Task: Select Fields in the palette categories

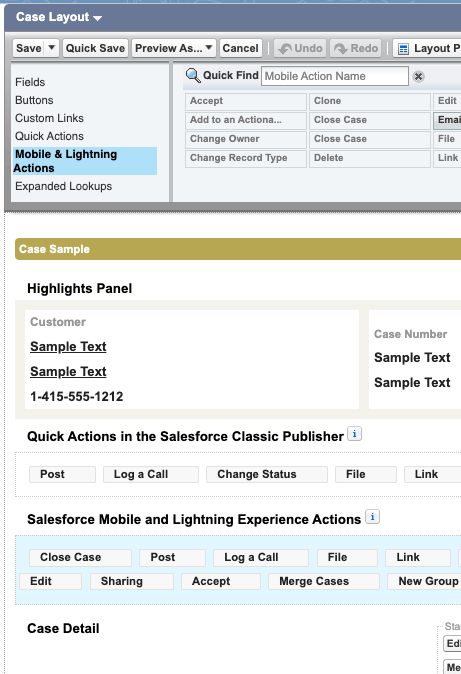Action: [x=30, y=82]
